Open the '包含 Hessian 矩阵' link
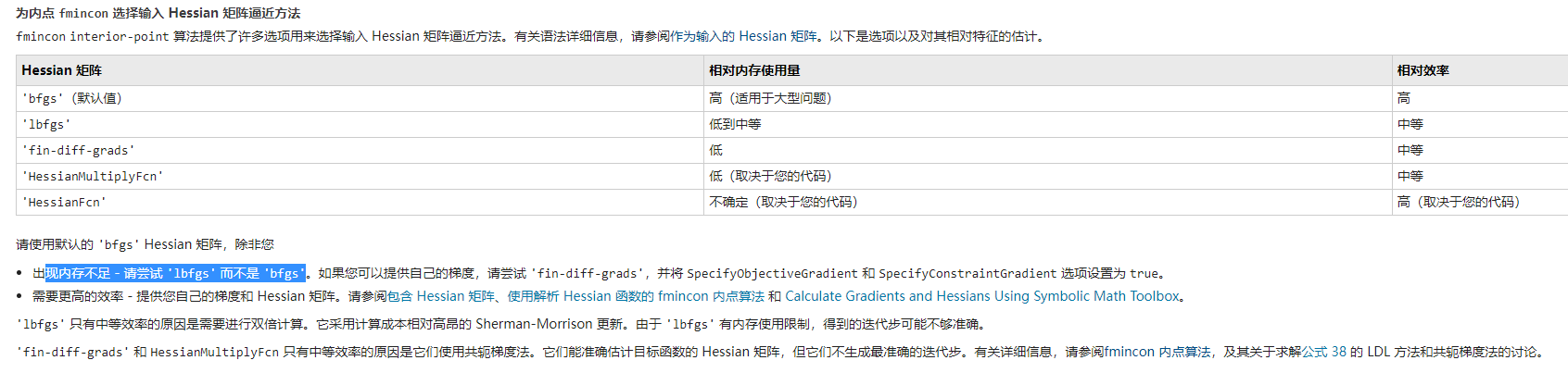The image size is (1568, 373). coord(440,296)
